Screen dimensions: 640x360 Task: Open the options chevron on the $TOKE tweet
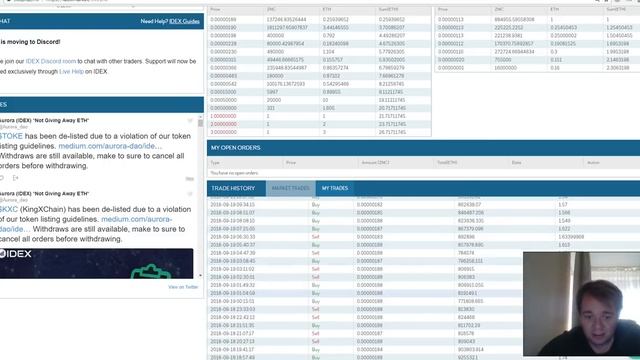tap(190, 120)
